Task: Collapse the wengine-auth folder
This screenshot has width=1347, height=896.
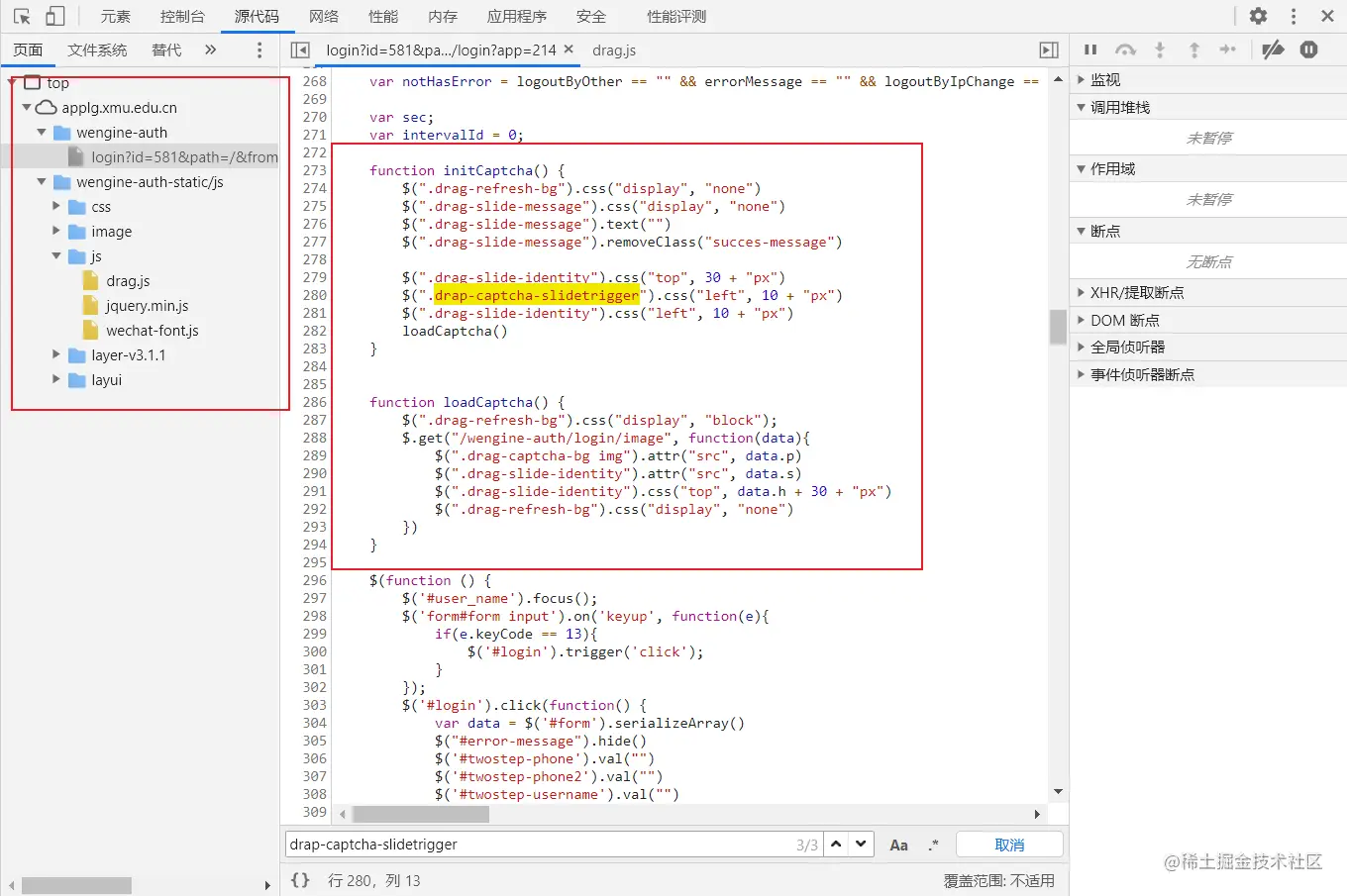Action: click(x=42, y=132)
